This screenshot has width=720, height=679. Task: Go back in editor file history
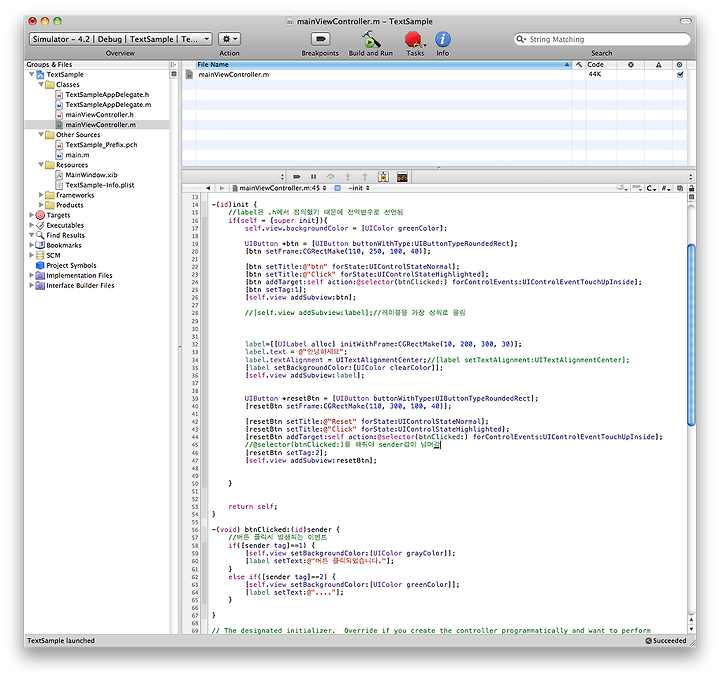pyautogui.click(x=208, y=188)
